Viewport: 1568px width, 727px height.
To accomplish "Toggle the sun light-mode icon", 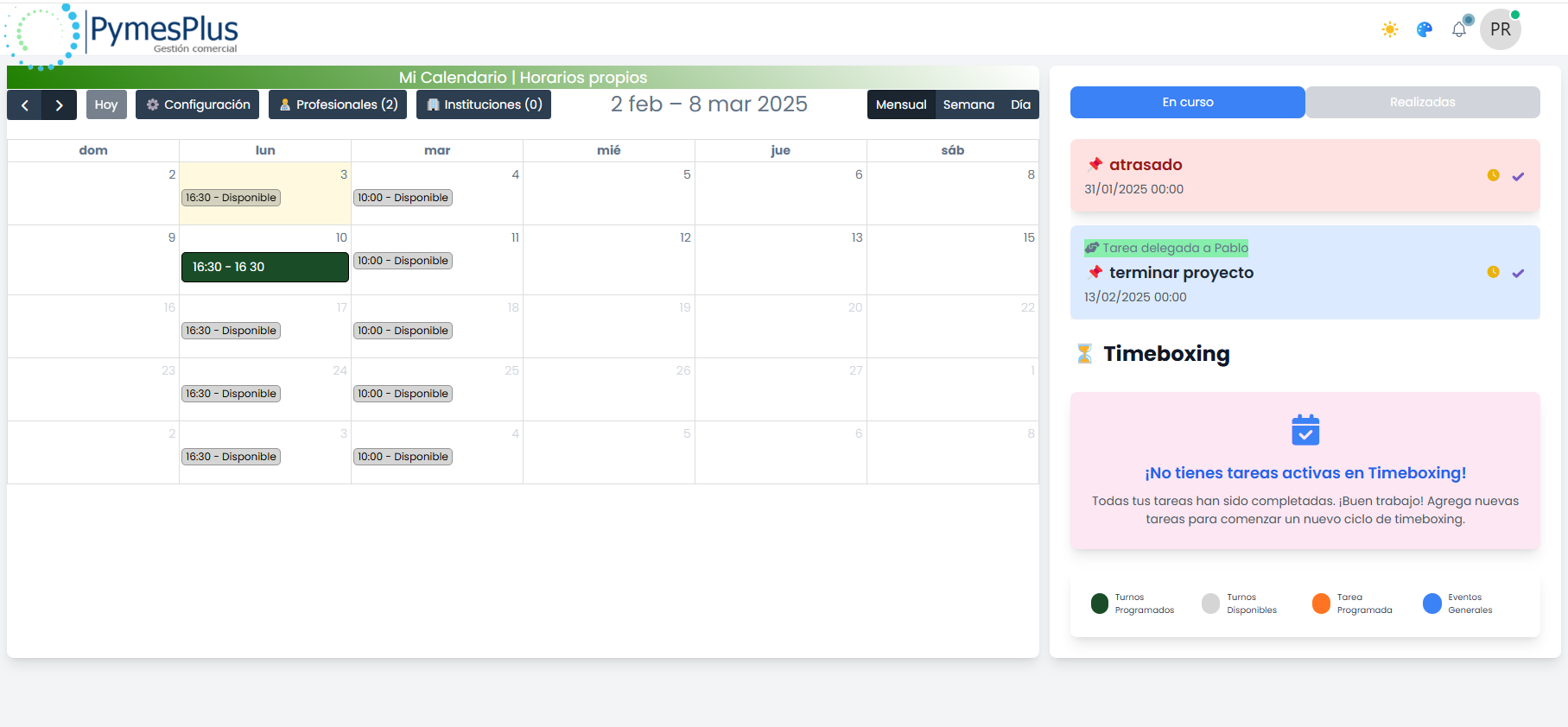I will tap(1389, 30).
